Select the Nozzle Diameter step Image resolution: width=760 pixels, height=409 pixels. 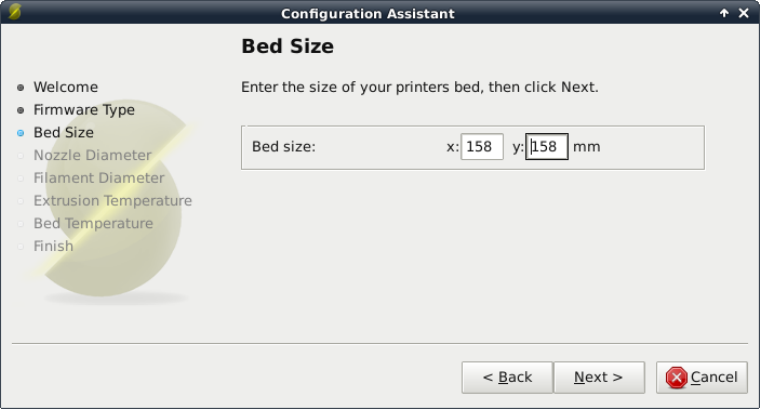92,155
